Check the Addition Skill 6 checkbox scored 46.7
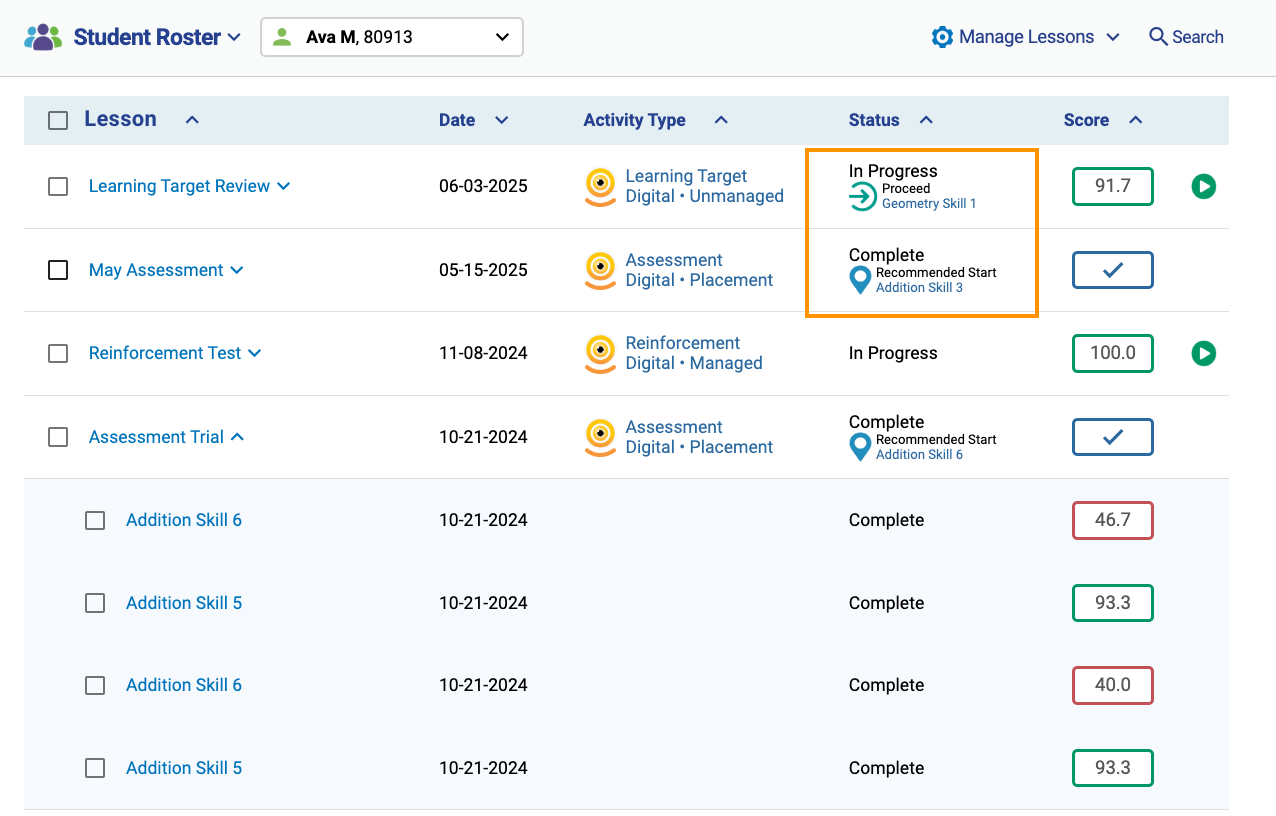The width and height of the screenshot is (1276, 816). click(95, 520)
